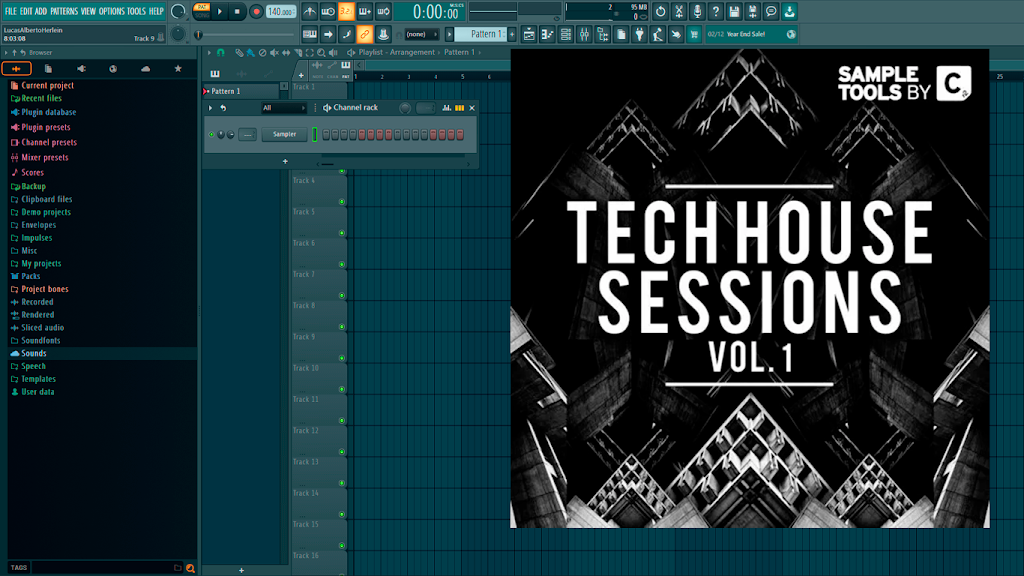The image size is (1024, 576).
Task: Mute Track 10 via its green dot
Action: pos(342,389)
